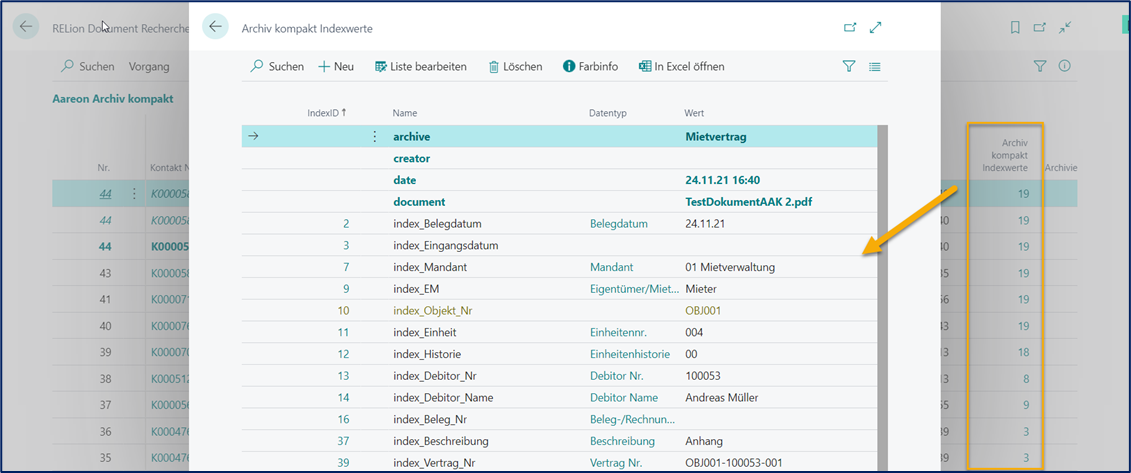This screenshot has width=1131, height=473.
Task: Click the bookmark icon in the background page
Action: (1015, 28)
